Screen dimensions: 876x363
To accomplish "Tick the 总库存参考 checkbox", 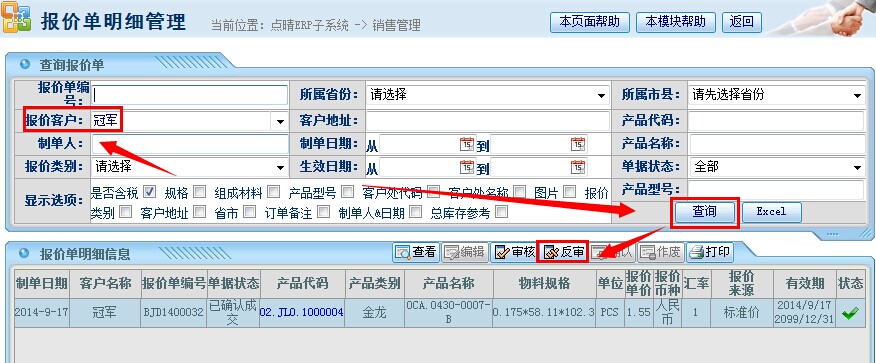I will tap(502, 212).
